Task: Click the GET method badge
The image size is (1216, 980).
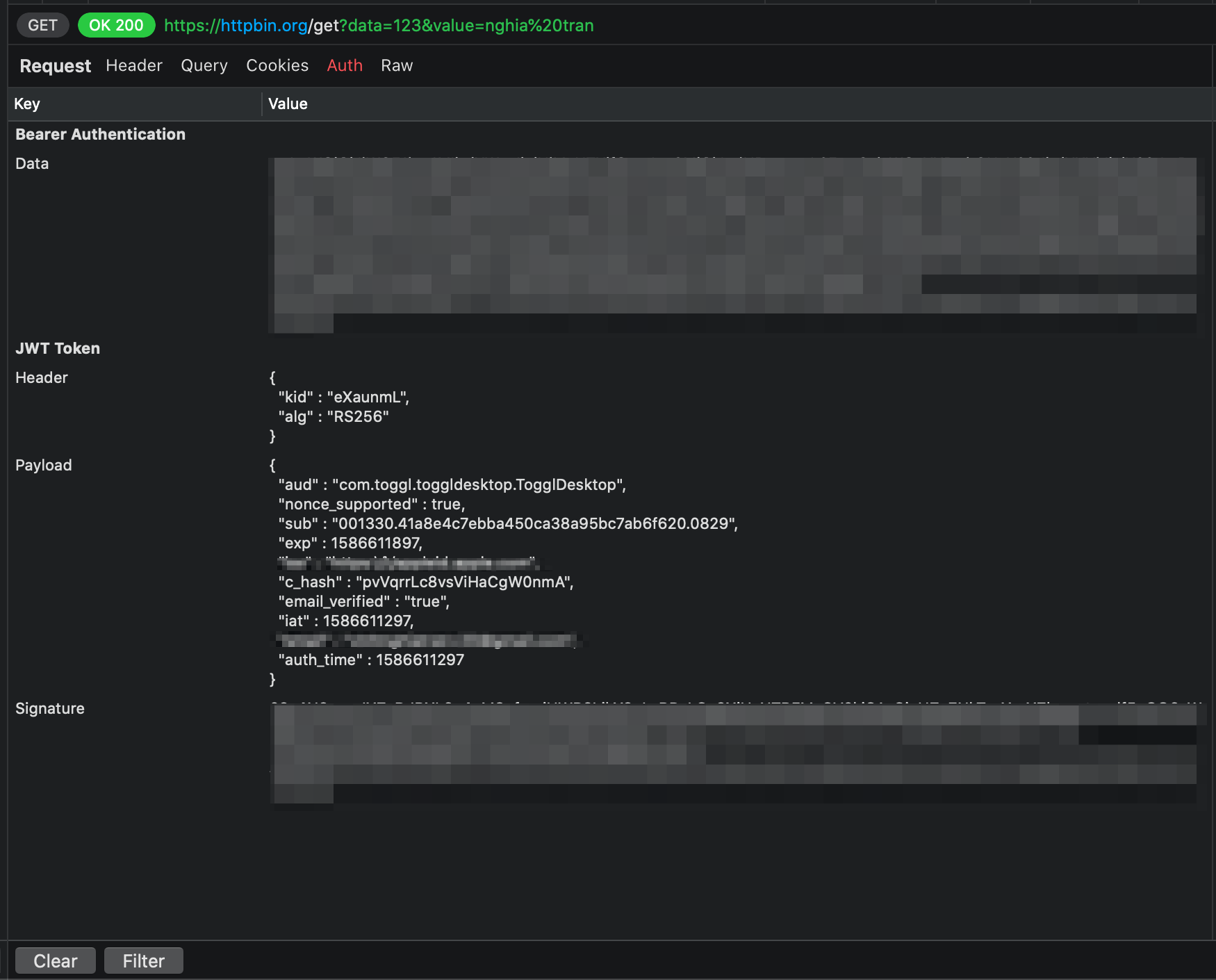Action: (42, 24)
